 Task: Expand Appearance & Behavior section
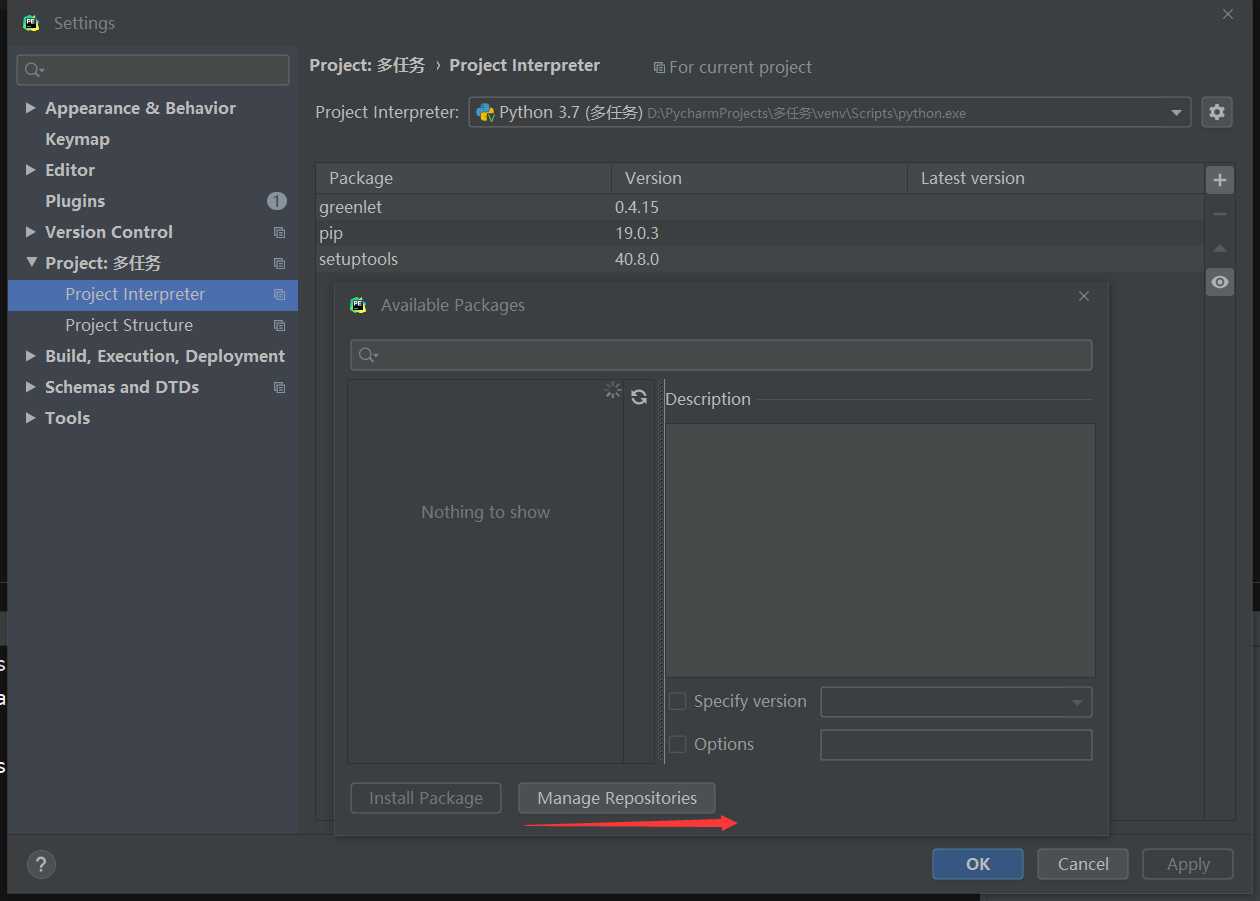31,108
